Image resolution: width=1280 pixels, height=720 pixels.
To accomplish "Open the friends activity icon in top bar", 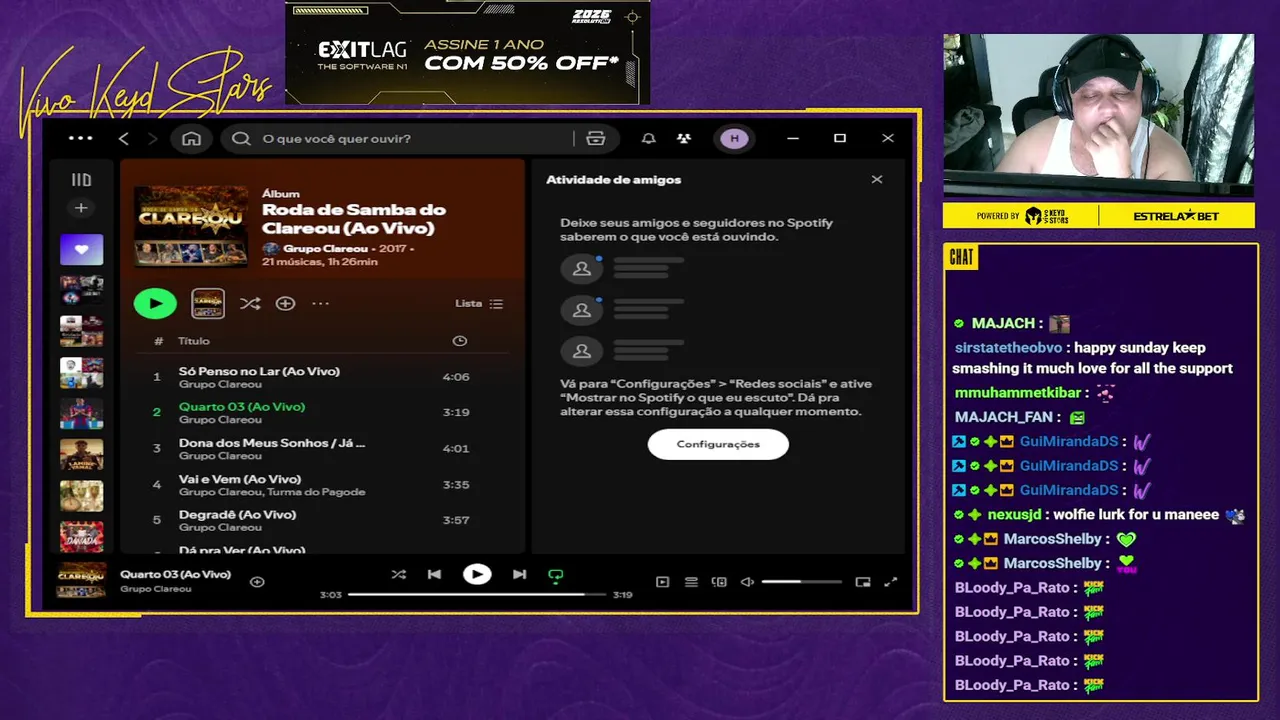I will (684, 138).
